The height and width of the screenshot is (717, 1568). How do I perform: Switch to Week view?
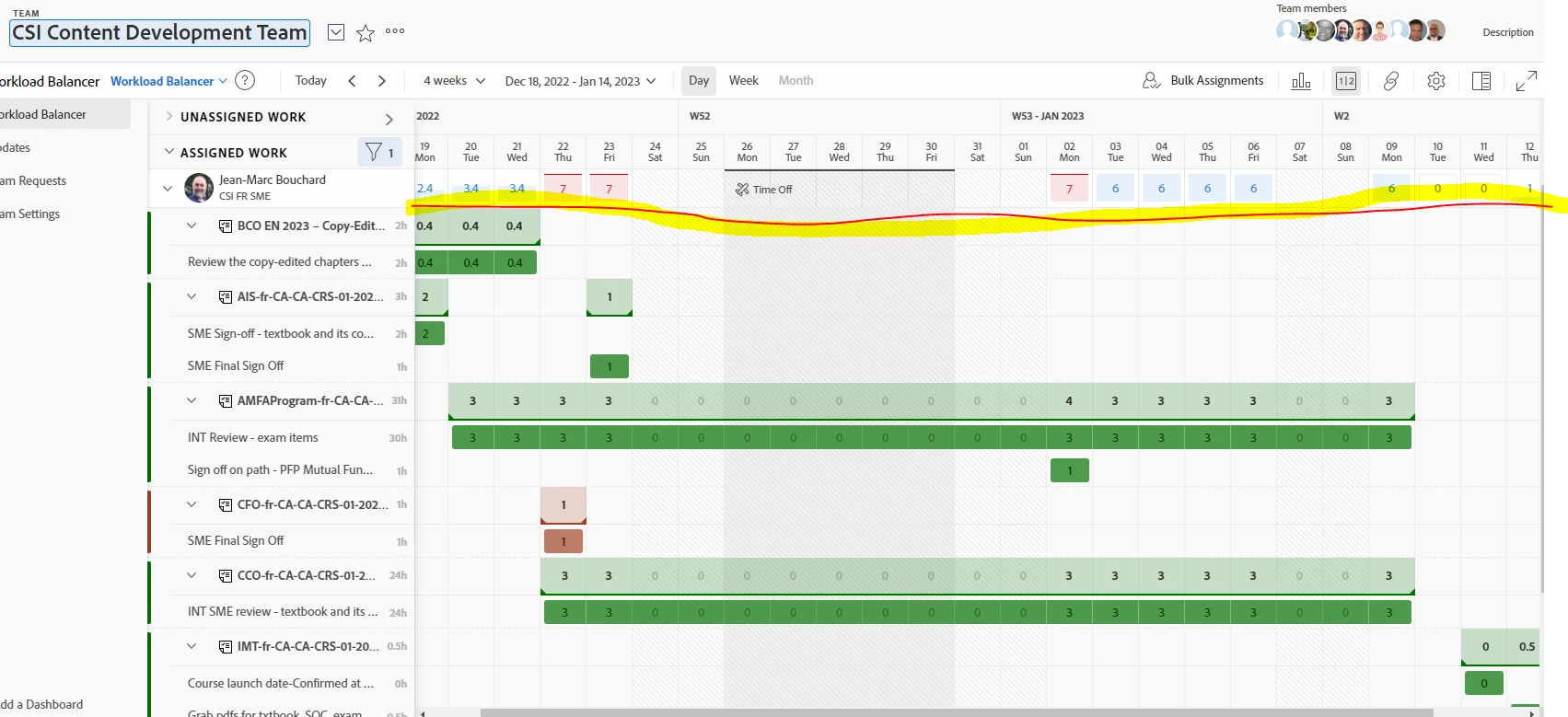[744, 81]
